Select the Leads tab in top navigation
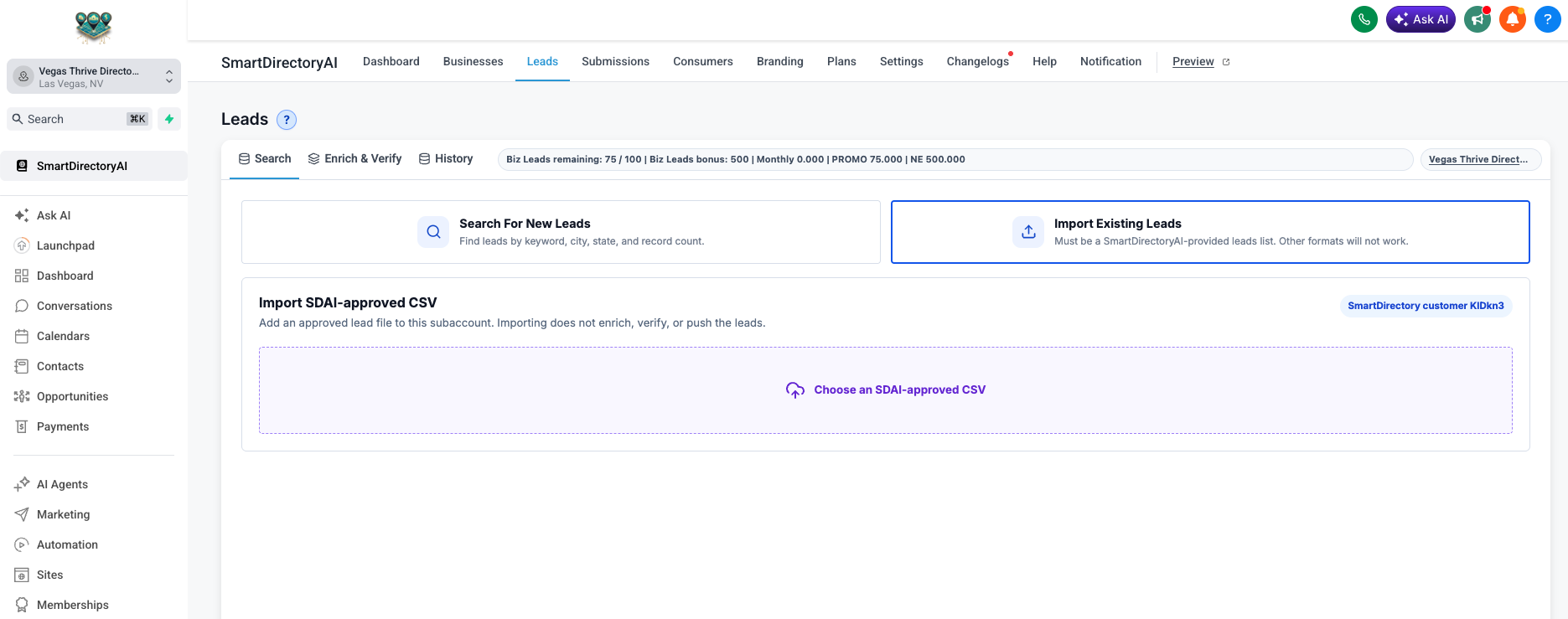 click(x=542, y=61)
